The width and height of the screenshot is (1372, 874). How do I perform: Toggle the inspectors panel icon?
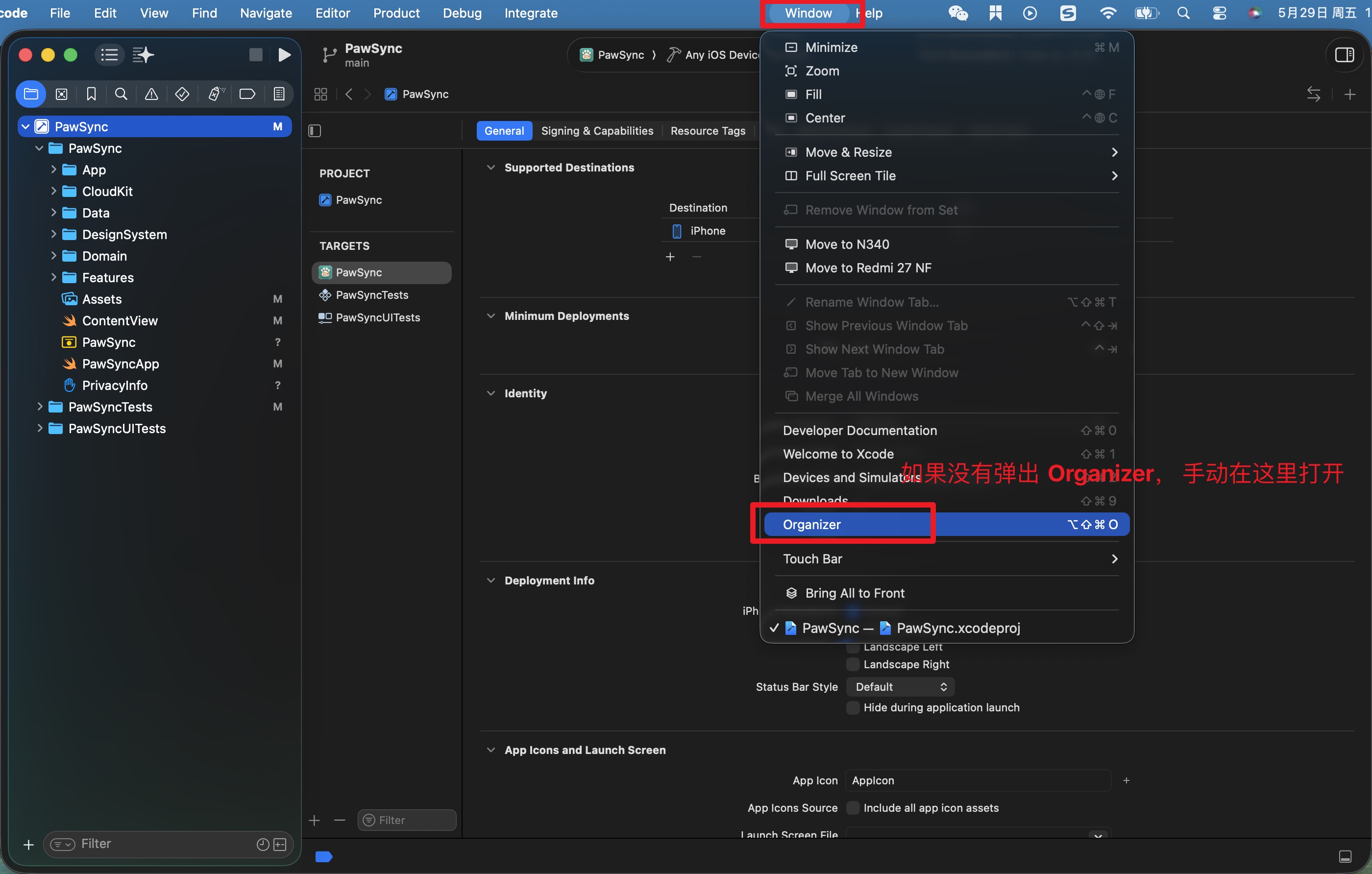pos(1345,55)
